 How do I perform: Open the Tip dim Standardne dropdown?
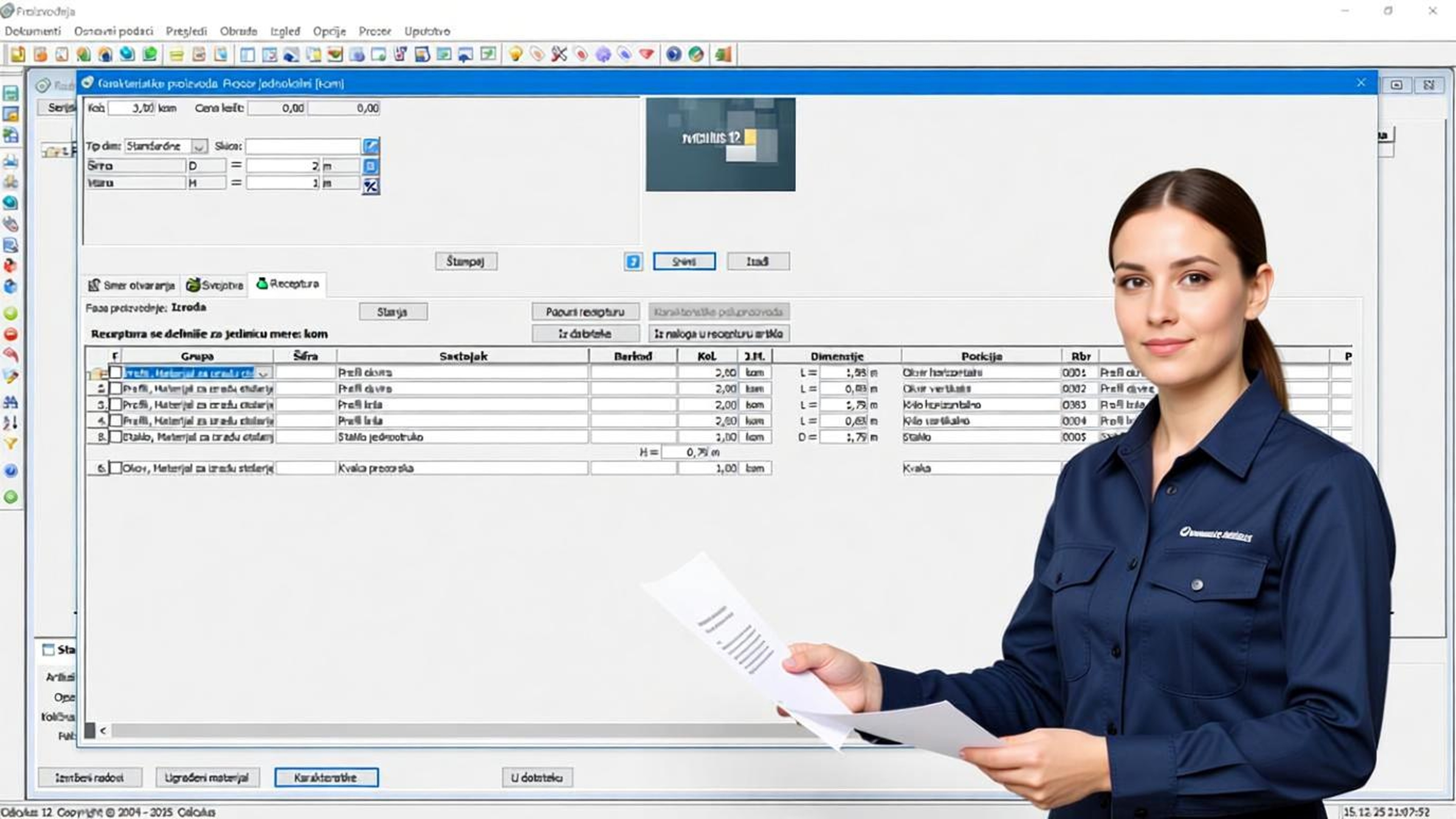pyautogui.click(x=199, y=146)
